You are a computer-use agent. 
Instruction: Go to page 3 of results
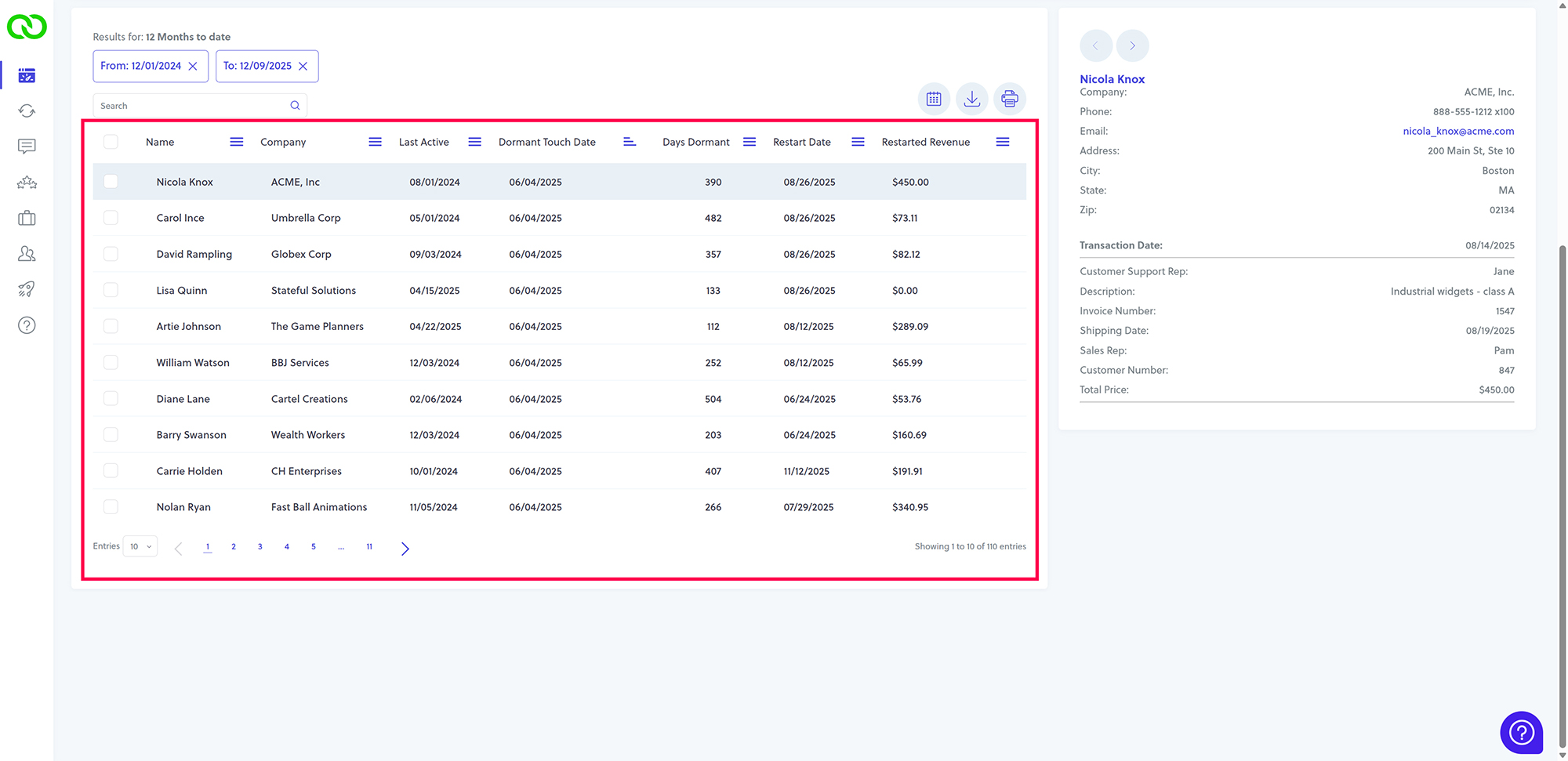tap(260, 547)
